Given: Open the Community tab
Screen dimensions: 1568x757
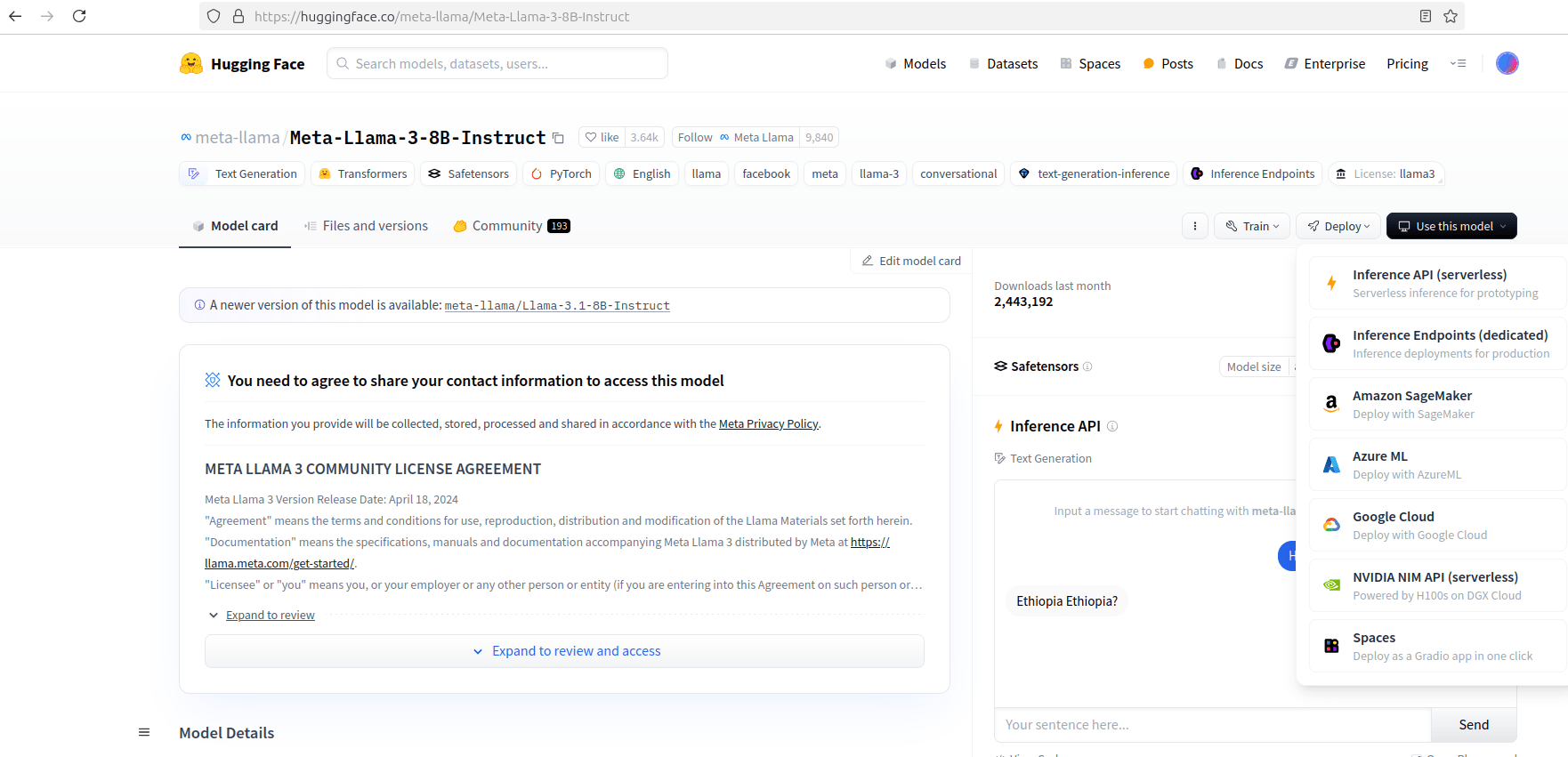Looking at the screenshot, I should point(512,226).
